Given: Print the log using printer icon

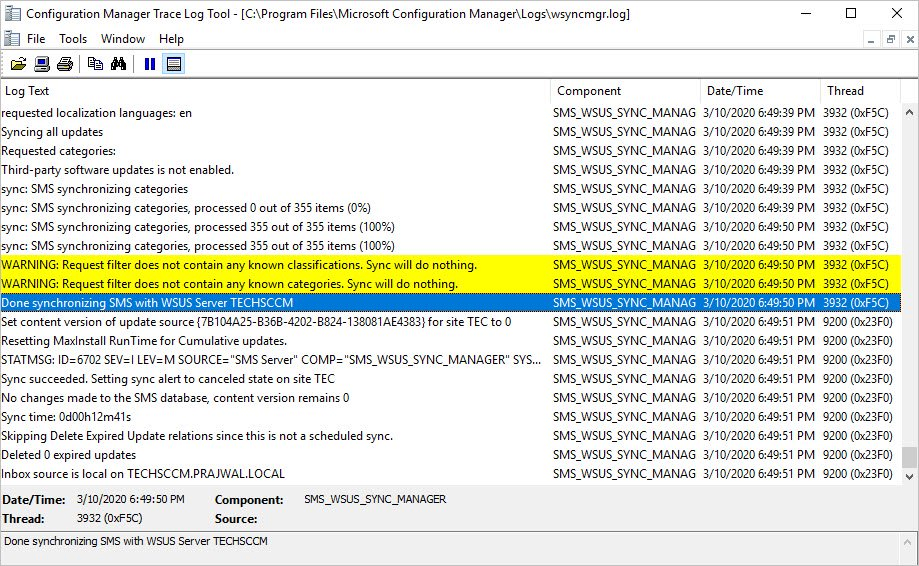Looking at the screenshot, I should coord(65,64).
